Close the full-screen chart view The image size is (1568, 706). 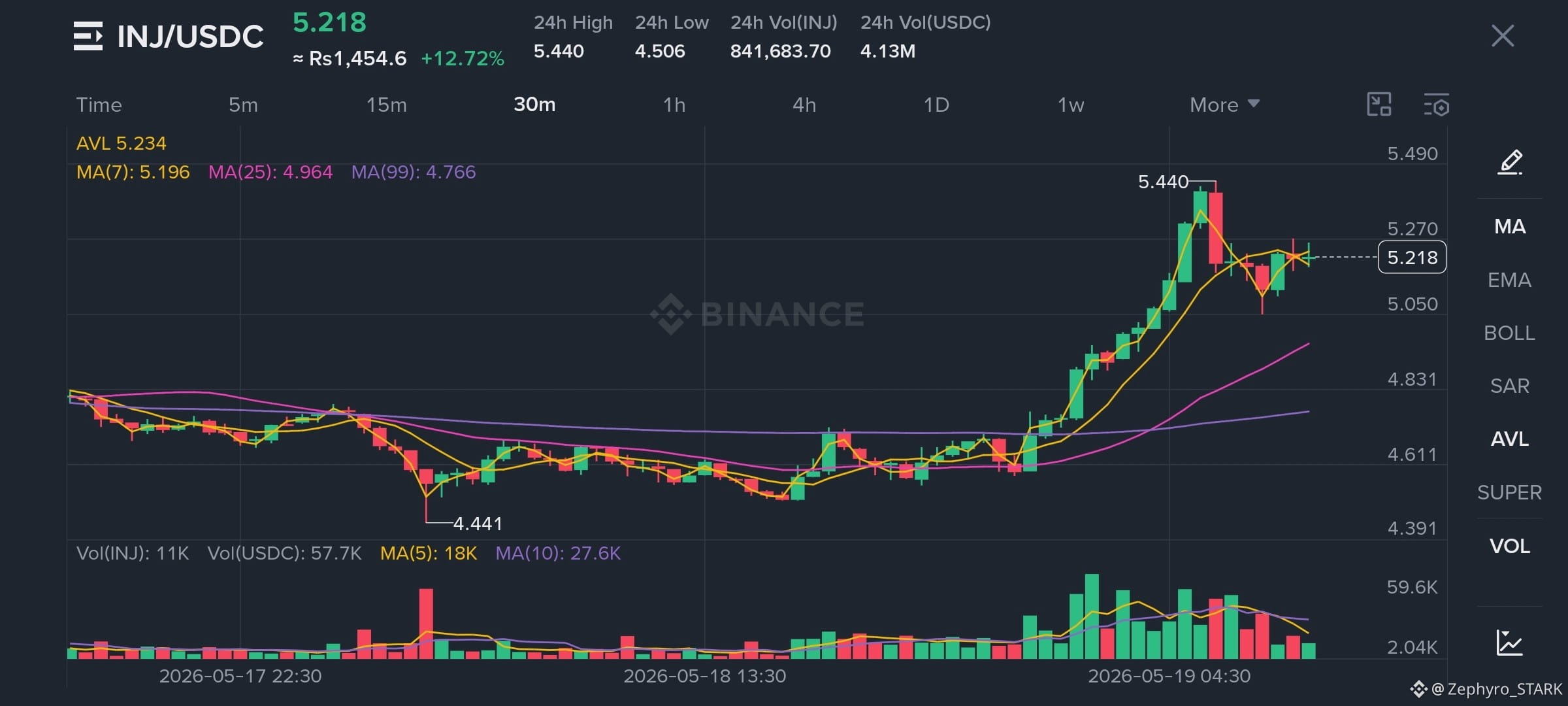(1503, 36)
